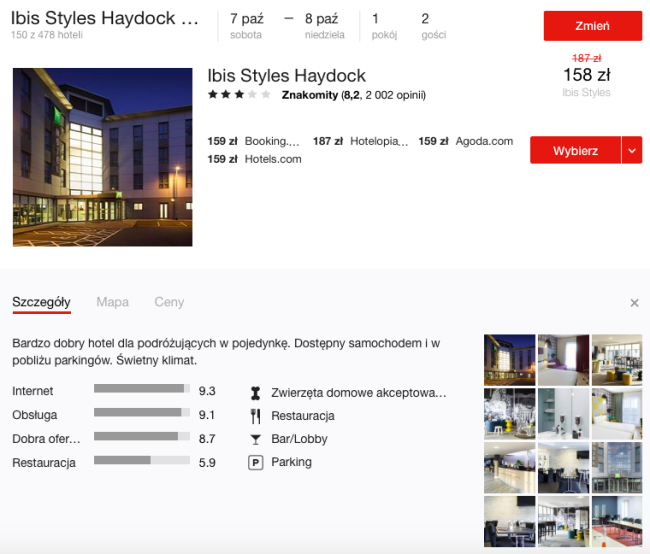Click the 159 zł Agoda.com price offer
The width and height of the screenshot is (650, 554).
466,141
